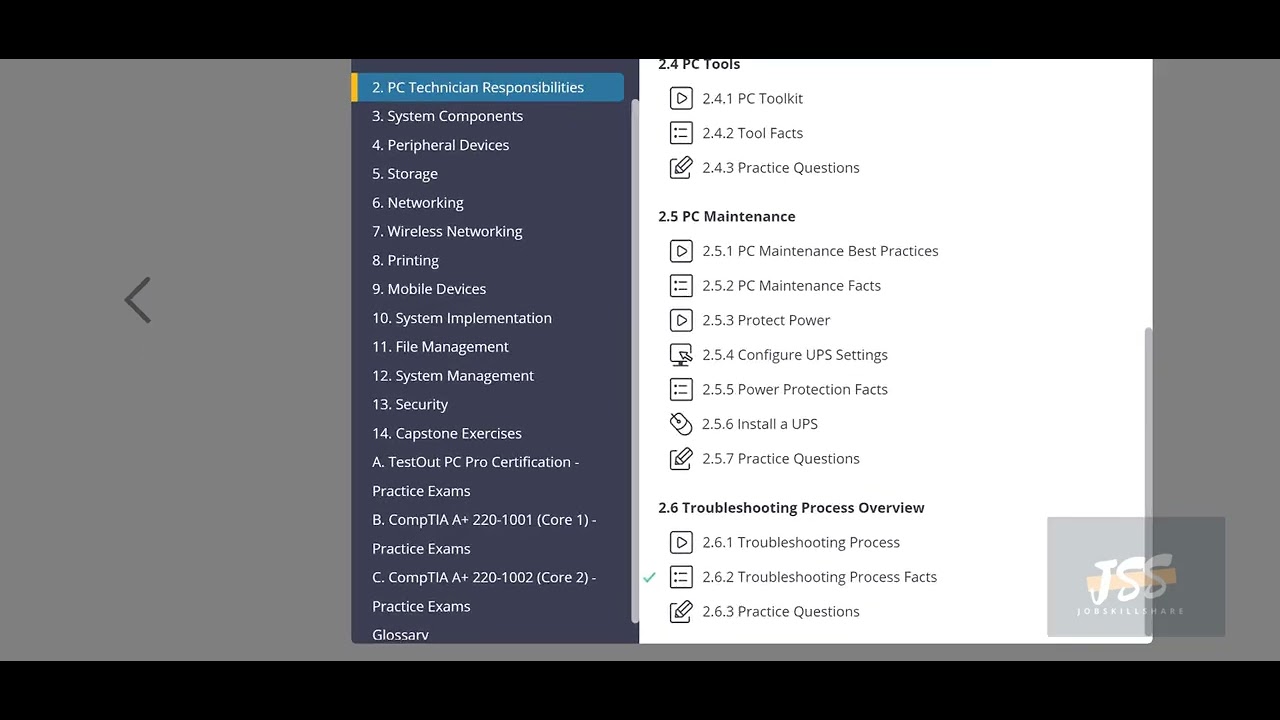Go to chapter 13. Security
This screenshot has height=720, width=1280.
click(x=410, y=404)
